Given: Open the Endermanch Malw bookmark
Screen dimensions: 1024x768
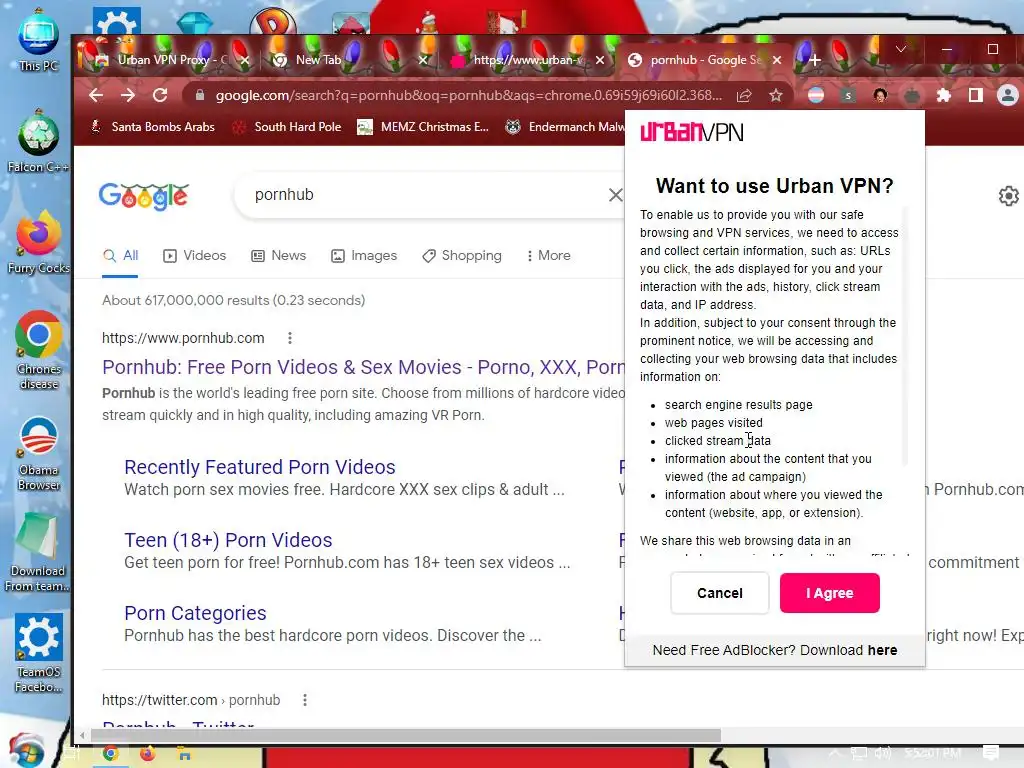Looking at the screenshot, I should click(x=565, y=127).
